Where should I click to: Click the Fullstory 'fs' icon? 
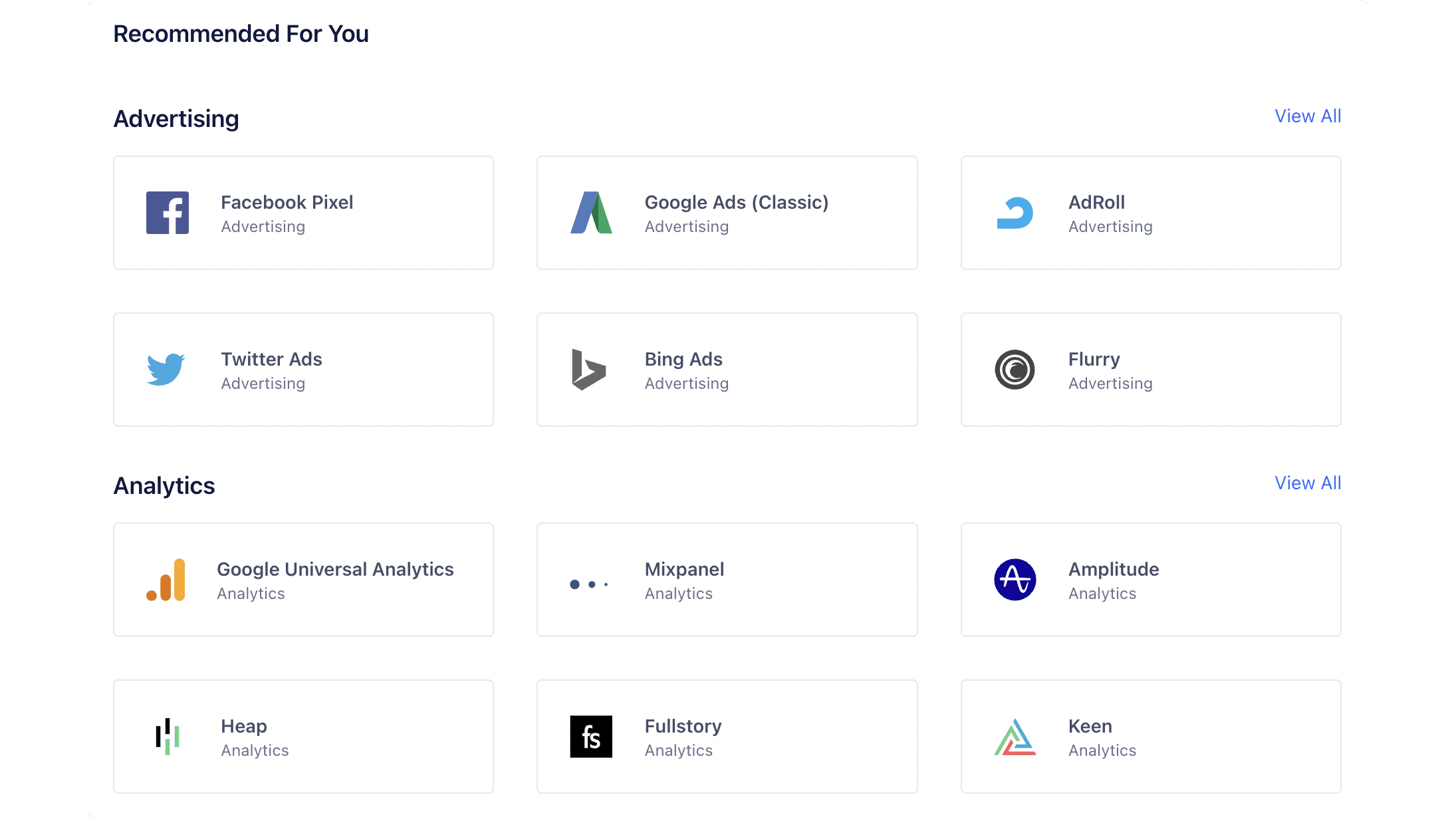tap(591, 736)
